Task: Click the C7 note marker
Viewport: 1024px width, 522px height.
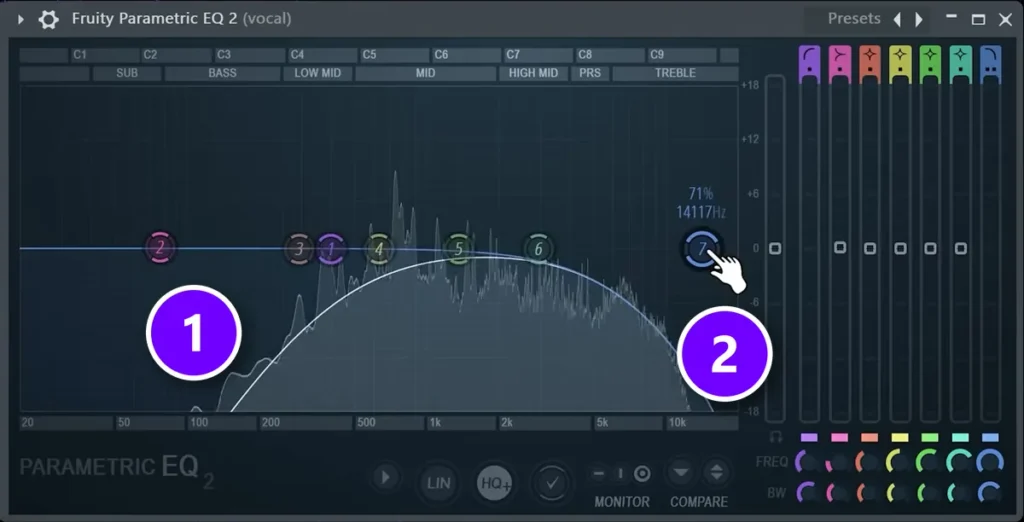Action: coord(513,55)
